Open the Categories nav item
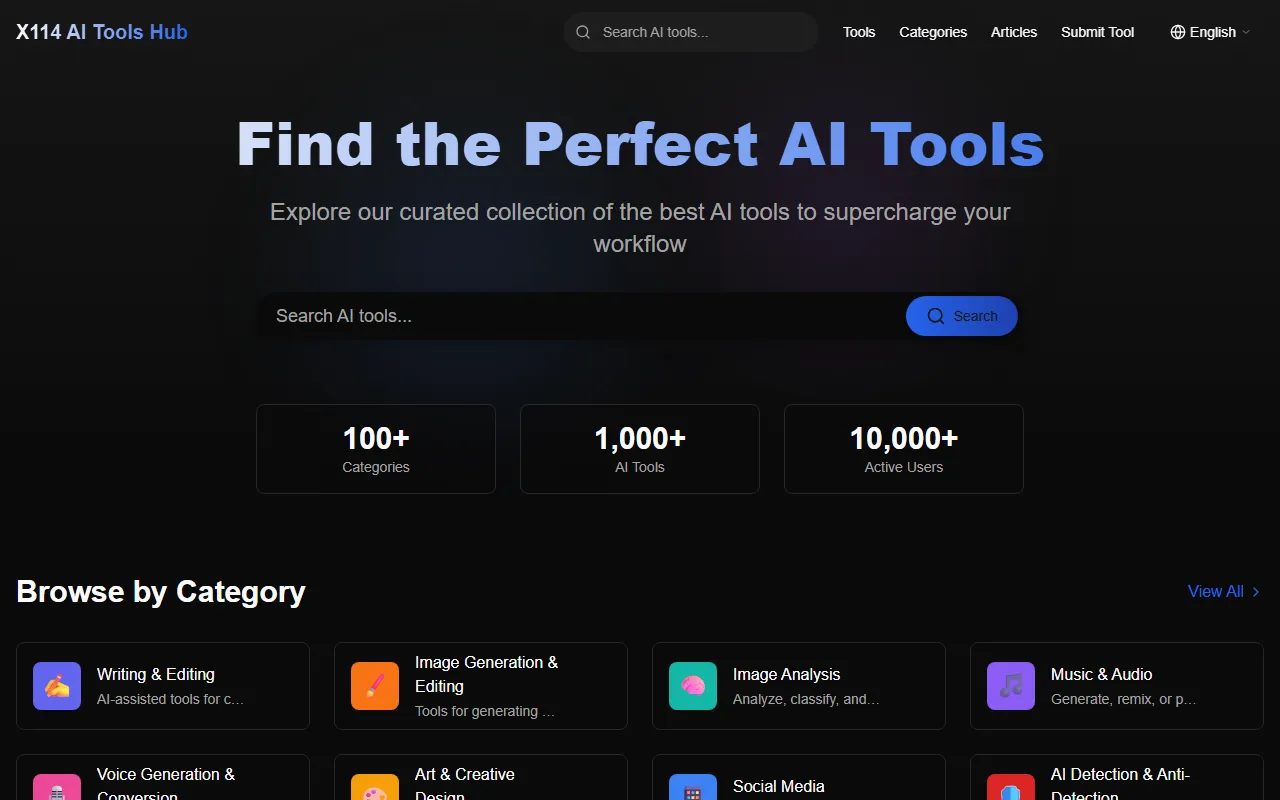Image resolution: width=1280 pixels, height=800 pixels. pos(933,32)
